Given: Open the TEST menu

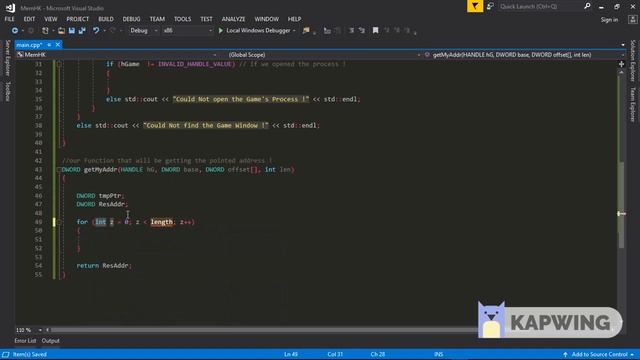Looking at the screenshot, I should tap(206, 19).
